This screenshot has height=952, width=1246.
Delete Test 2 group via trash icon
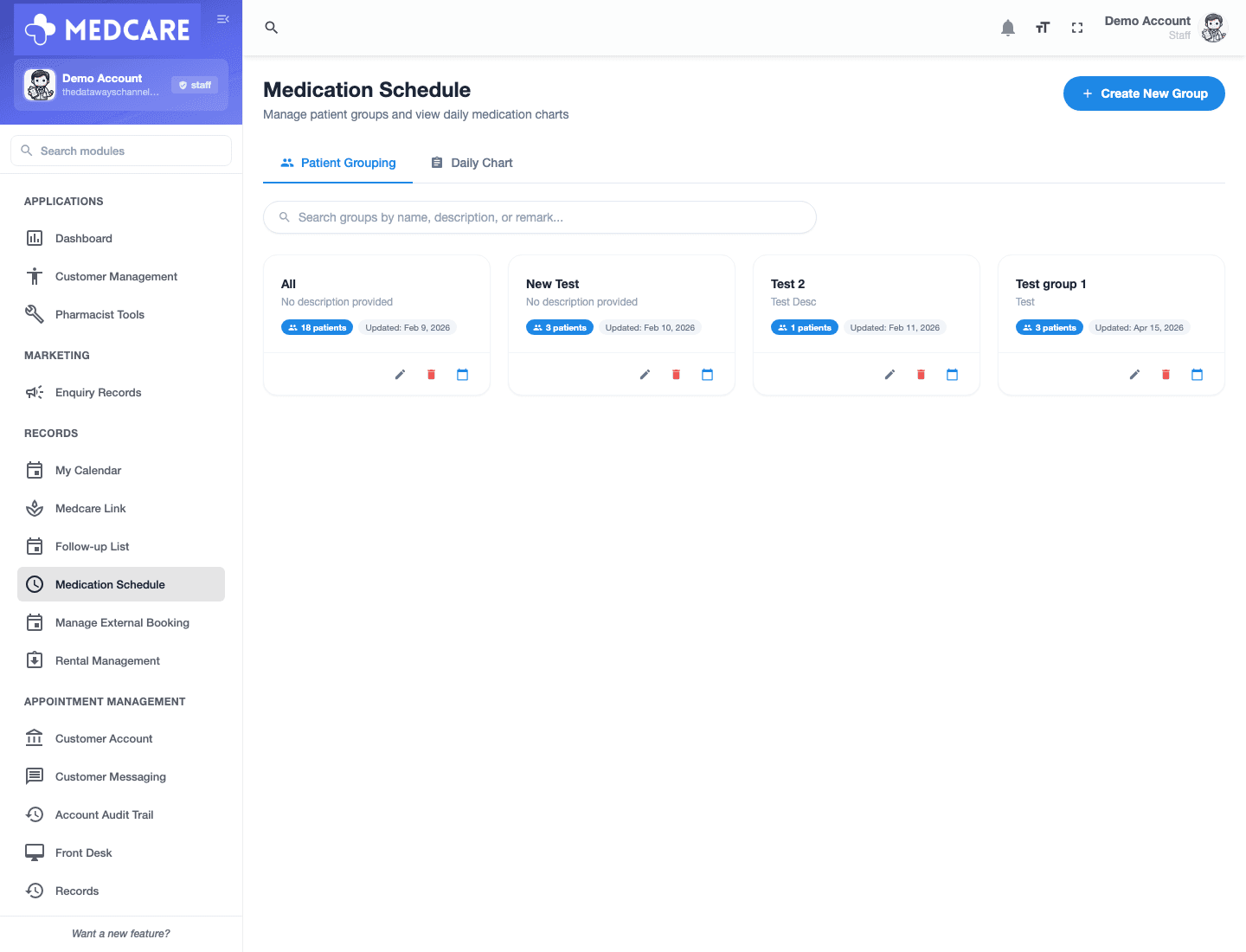[921, 375]
